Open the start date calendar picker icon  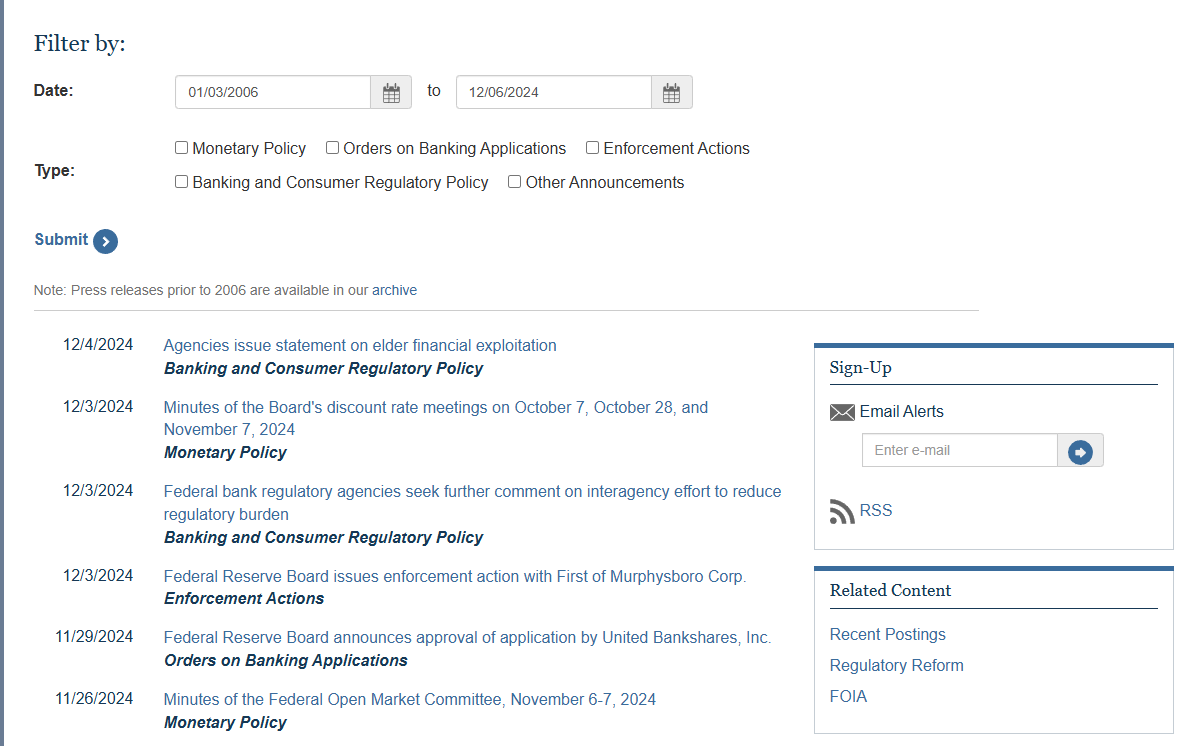click(x=391, y=92)
